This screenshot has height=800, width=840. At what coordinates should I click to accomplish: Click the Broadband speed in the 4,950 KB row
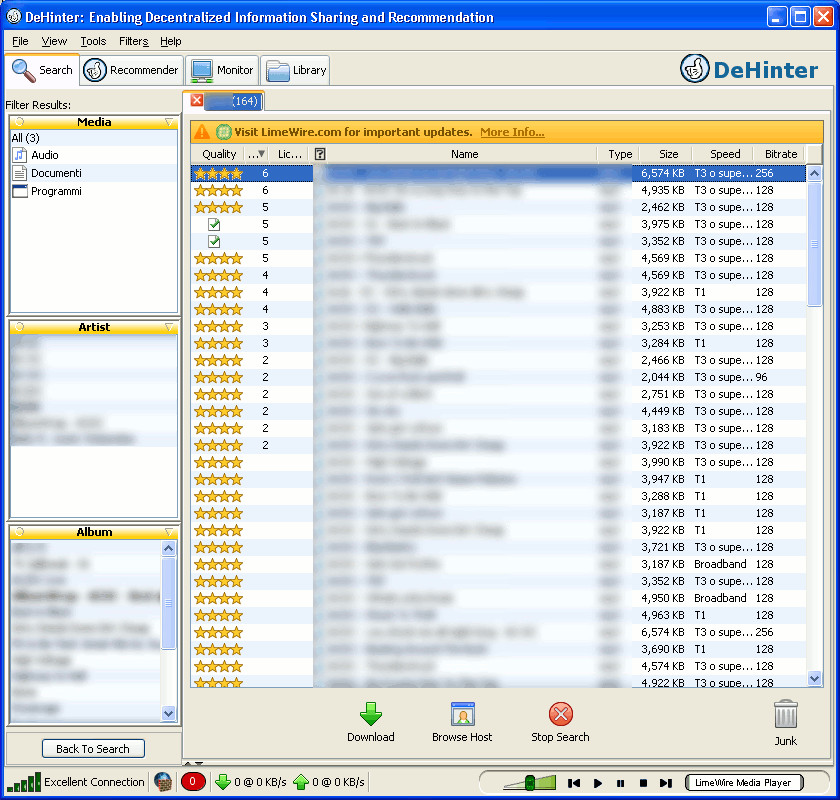click(720, 598)
